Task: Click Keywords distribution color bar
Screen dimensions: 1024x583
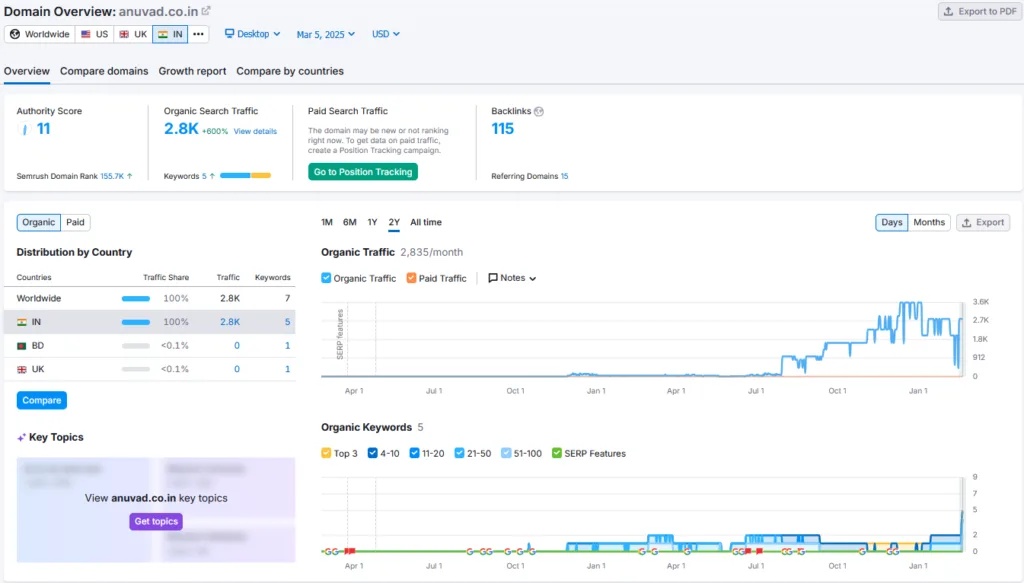Action: (x=246, y=176)
